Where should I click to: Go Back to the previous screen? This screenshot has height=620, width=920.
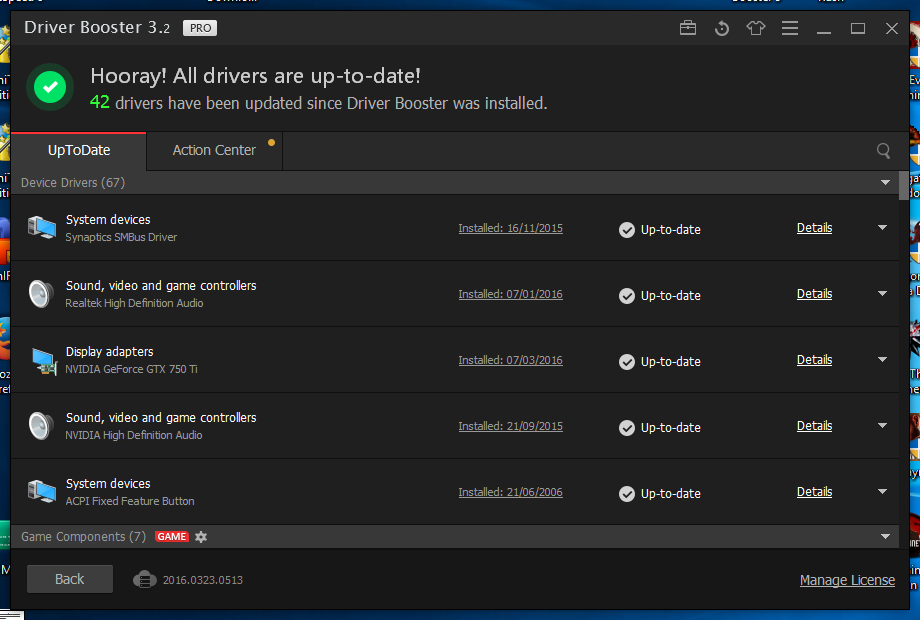point(70,579)
